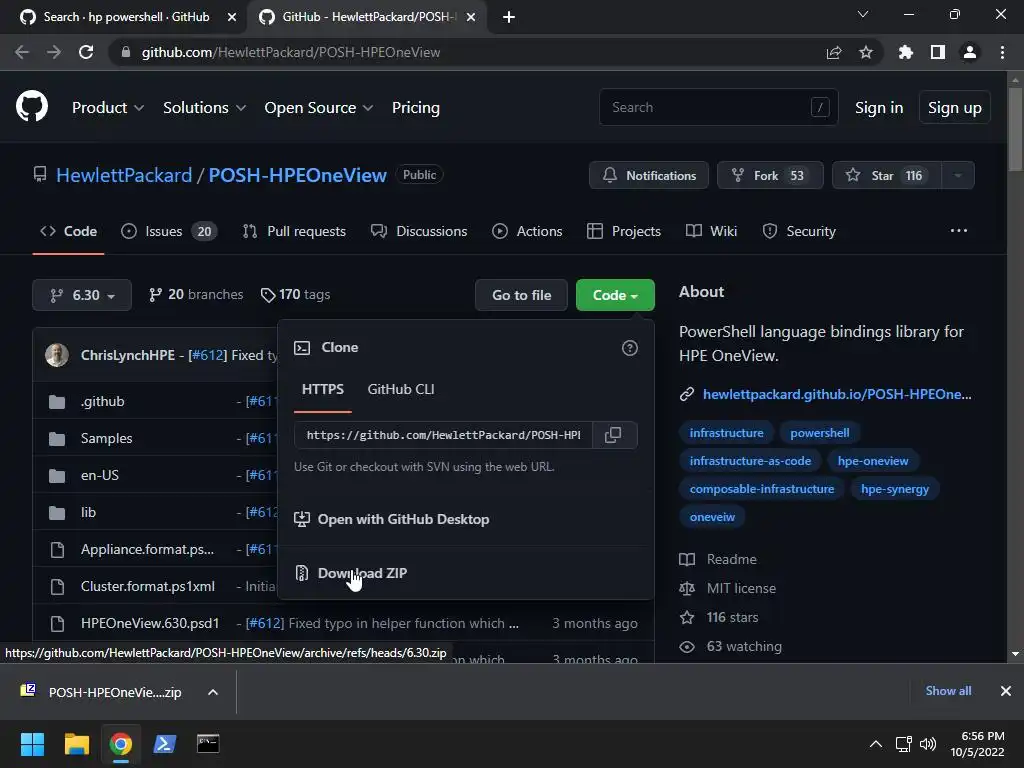The height and width of the screenshot is (768, 1024).
Task: Close the downloads bar
Action: point(1006,691)
